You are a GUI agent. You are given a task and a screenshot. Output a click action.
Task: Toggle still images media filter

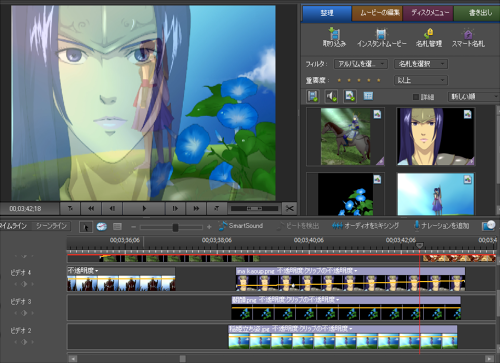click(350, 96)
